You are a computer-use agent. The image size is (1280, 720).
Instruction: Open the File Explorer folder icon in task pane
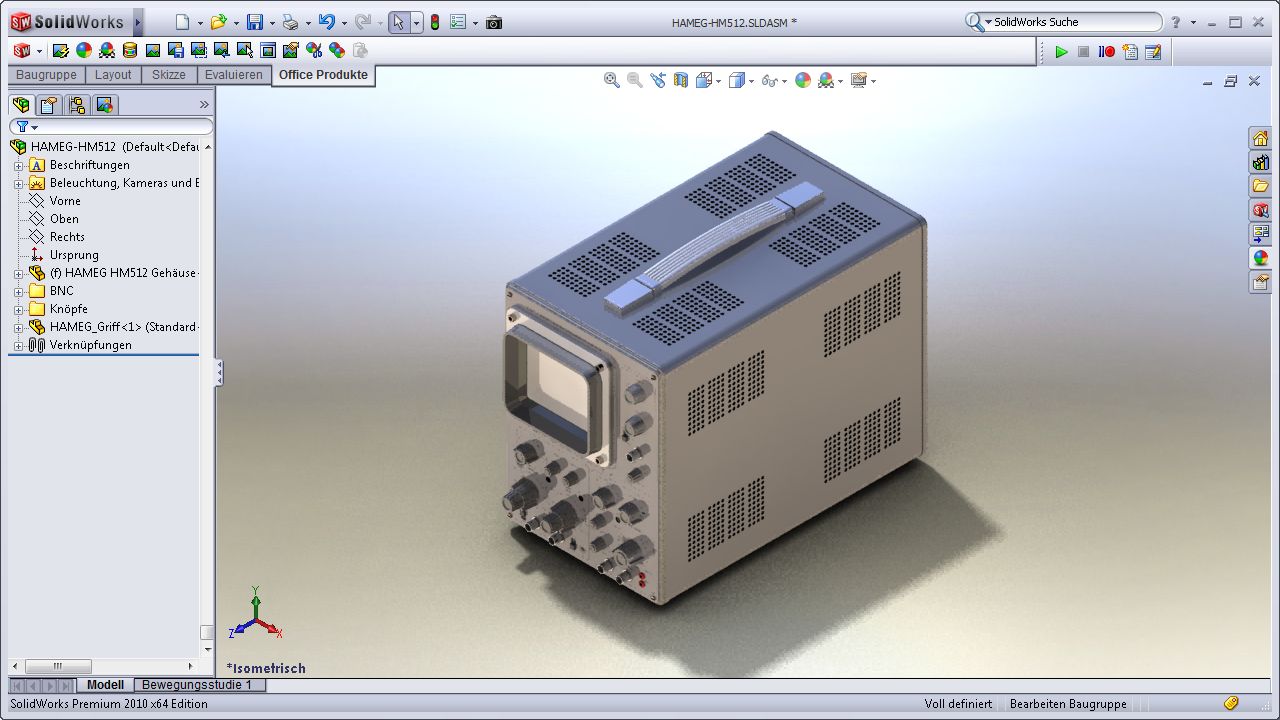tap(1260, 186)
